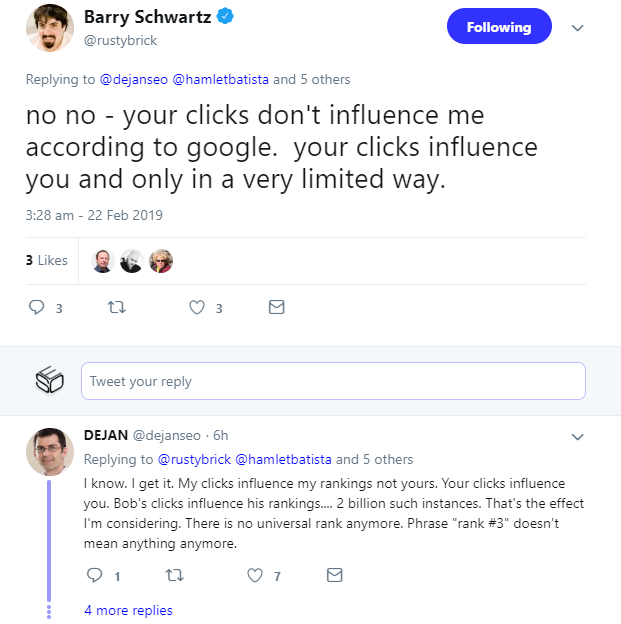Reply to Barry Schwartz's main tweet
621x624 pixels.
pyautogui.click(x=39, y=308)
